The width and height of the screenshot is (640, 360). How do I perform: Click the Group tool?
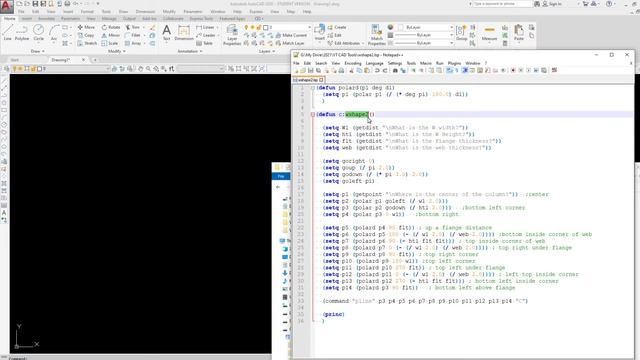click(462, 33)
